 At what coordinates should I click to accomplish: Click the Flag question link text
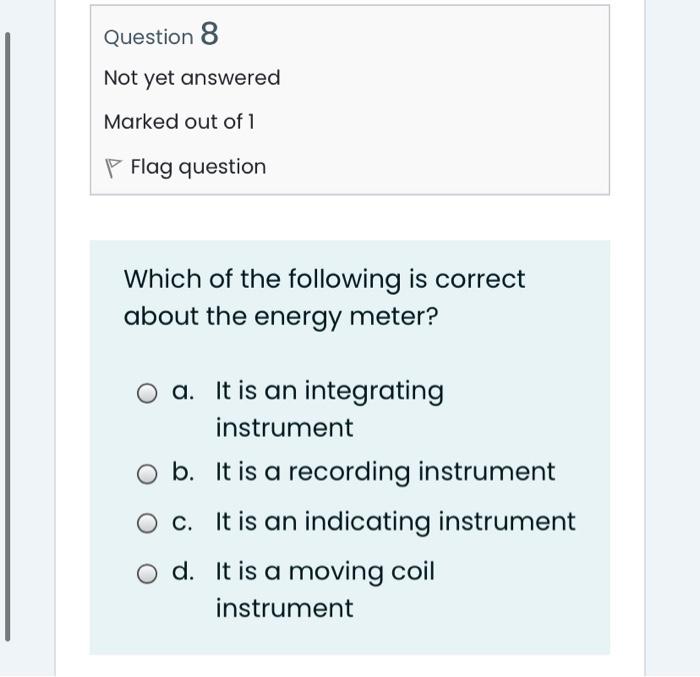pos(198,167)
